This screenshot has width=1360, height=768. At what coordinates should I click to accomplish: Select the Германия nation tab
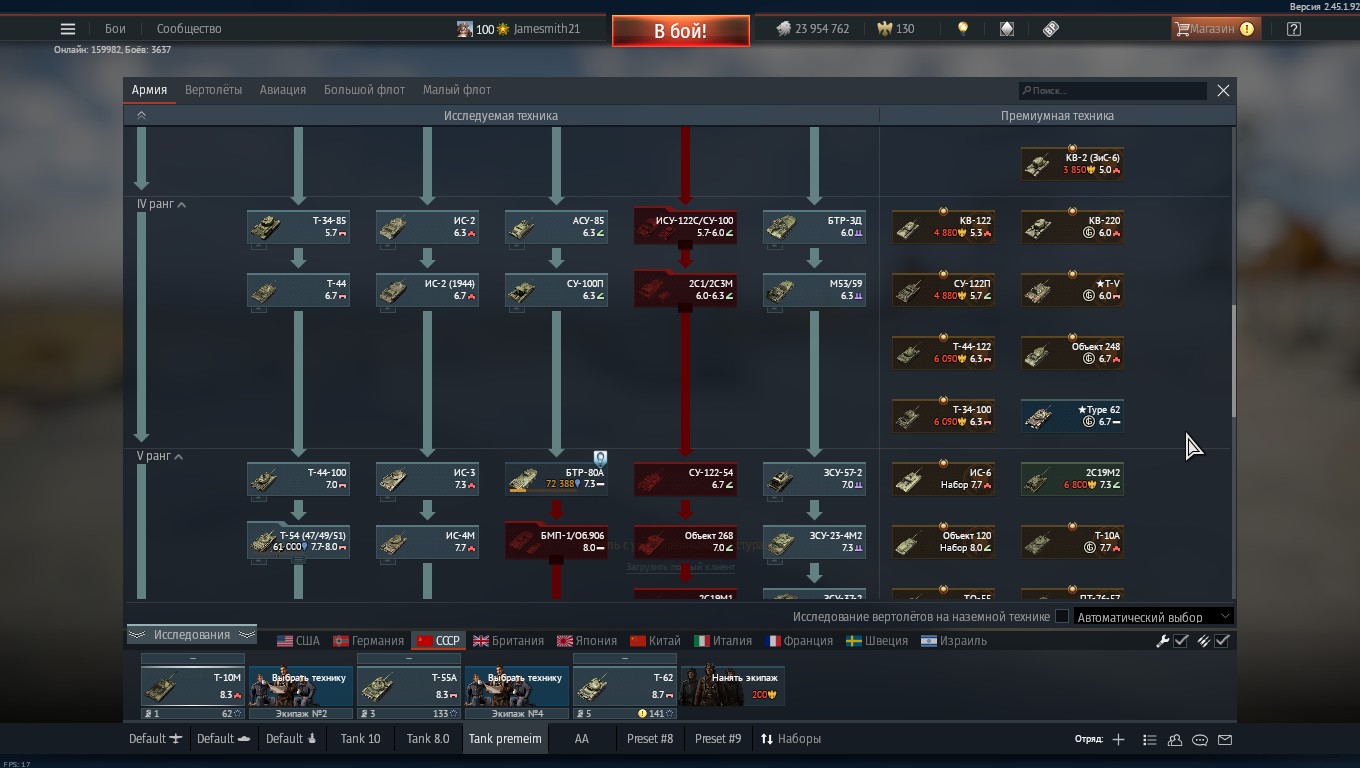click(x=368, y=641)
